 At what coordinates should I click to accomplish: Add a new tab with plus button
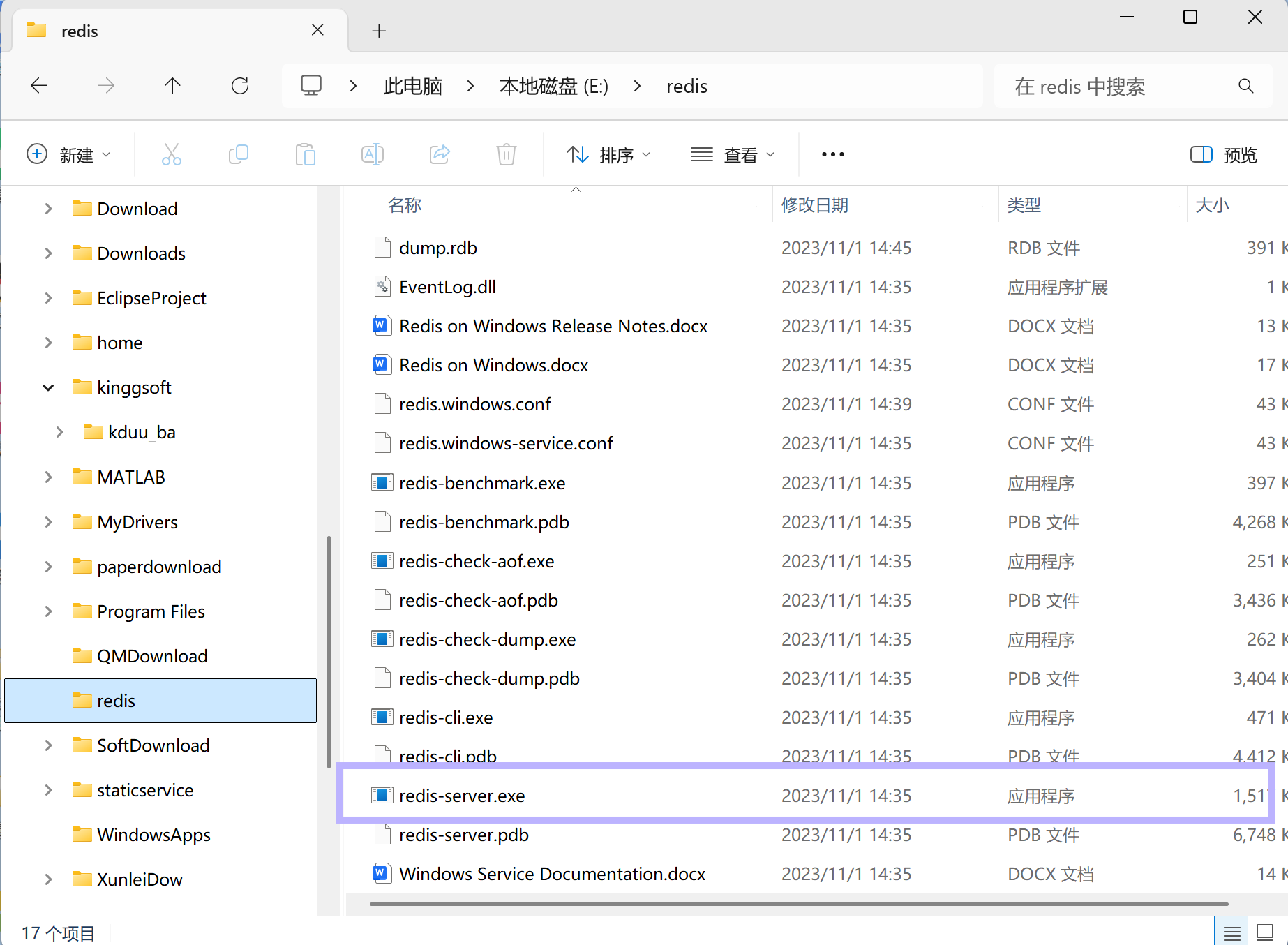click(x=379, y=31)
